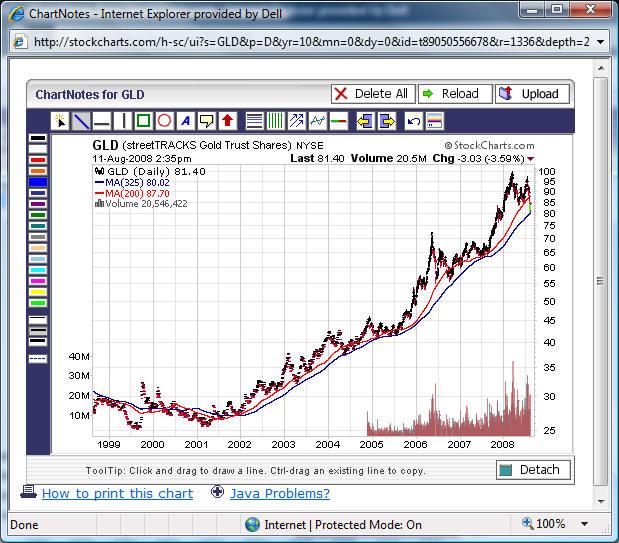Pick the red color swatch

[38, 159]
